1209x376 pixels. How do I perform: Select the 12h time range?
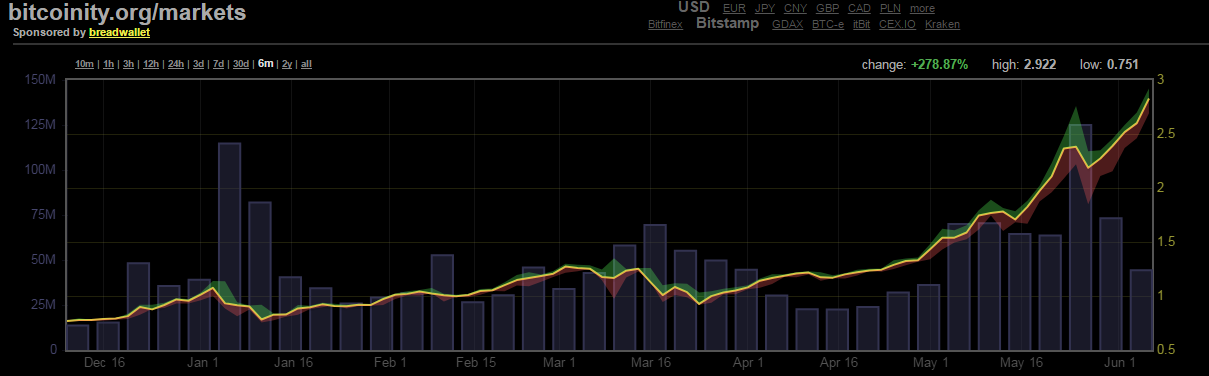[151, 64]
